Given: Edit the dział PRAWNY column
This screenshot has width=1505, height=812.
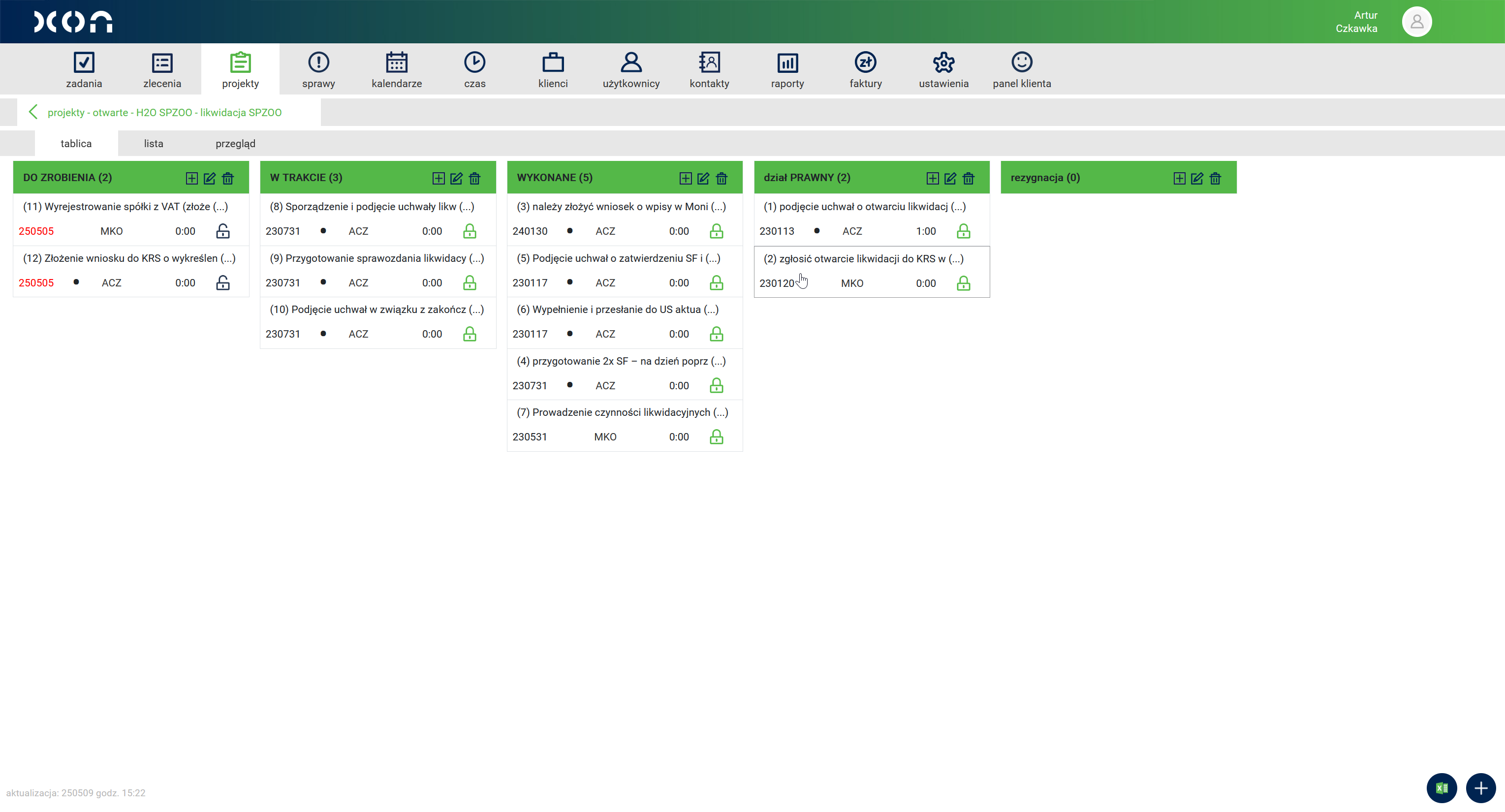Looking at the screenshot, I should 950,178.
